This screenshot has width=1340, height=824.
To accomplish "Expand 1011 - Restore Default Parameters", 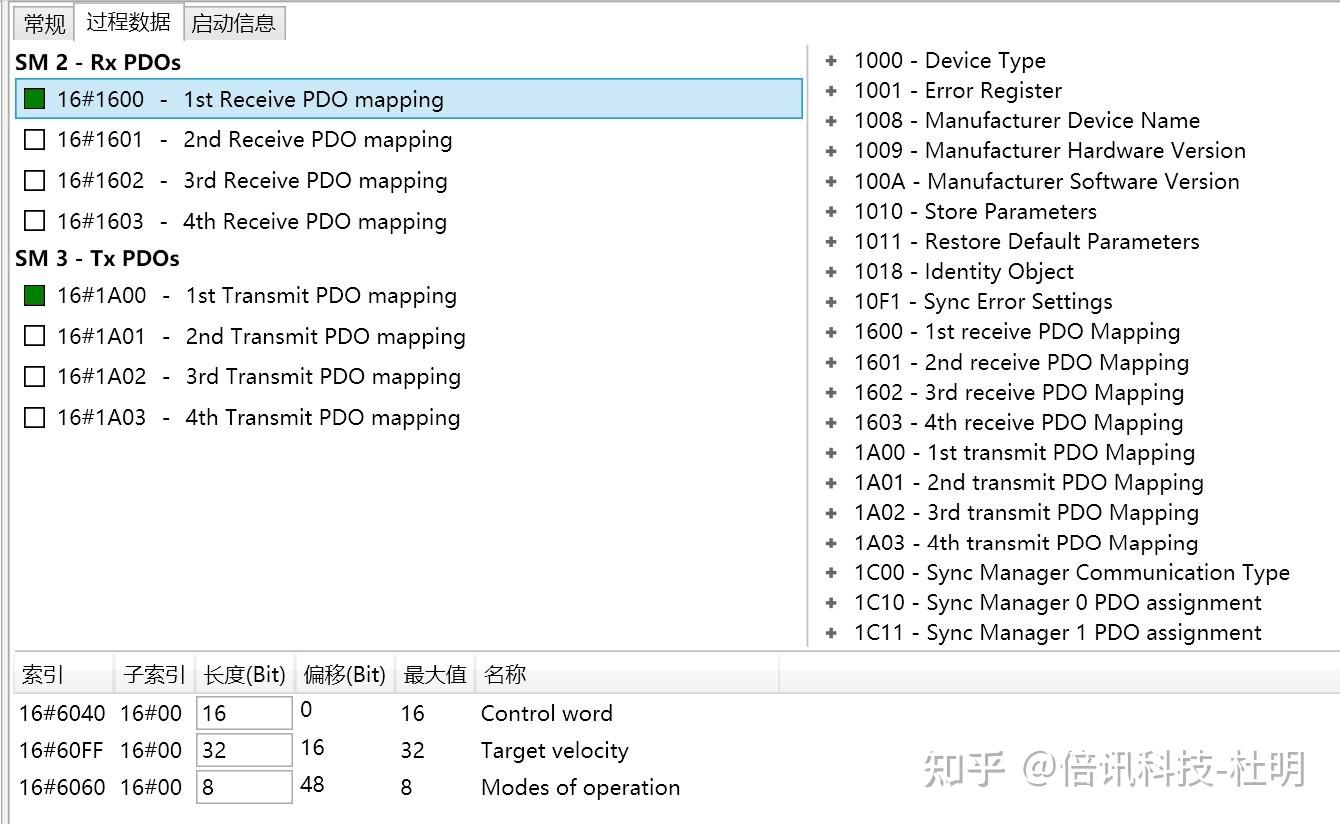I will click(831, 241).
